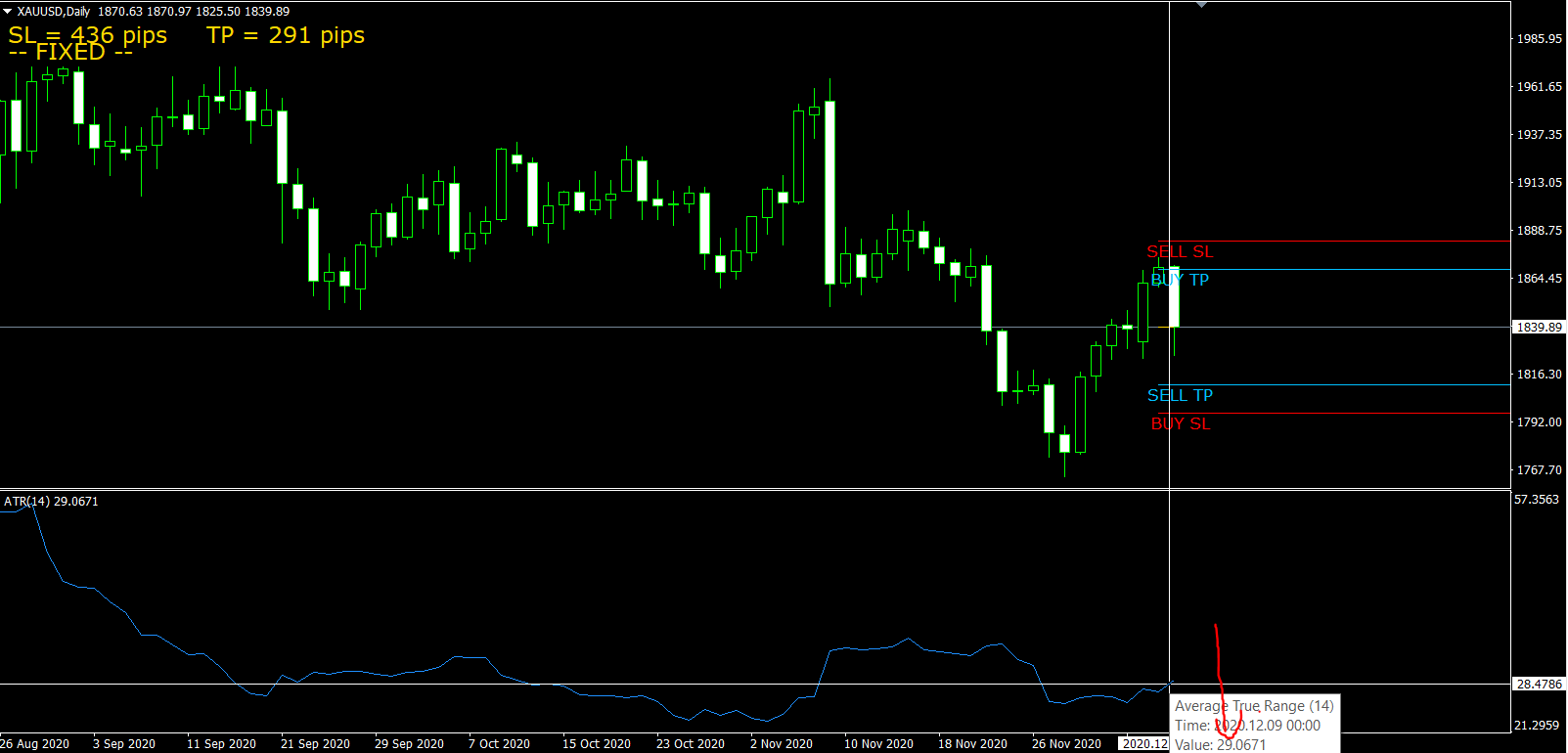The image size is (1568, 753).
Task: Click the highlighted date 2020.12 on time axis
Action: pyautogui.click(x=1143, y=744)
